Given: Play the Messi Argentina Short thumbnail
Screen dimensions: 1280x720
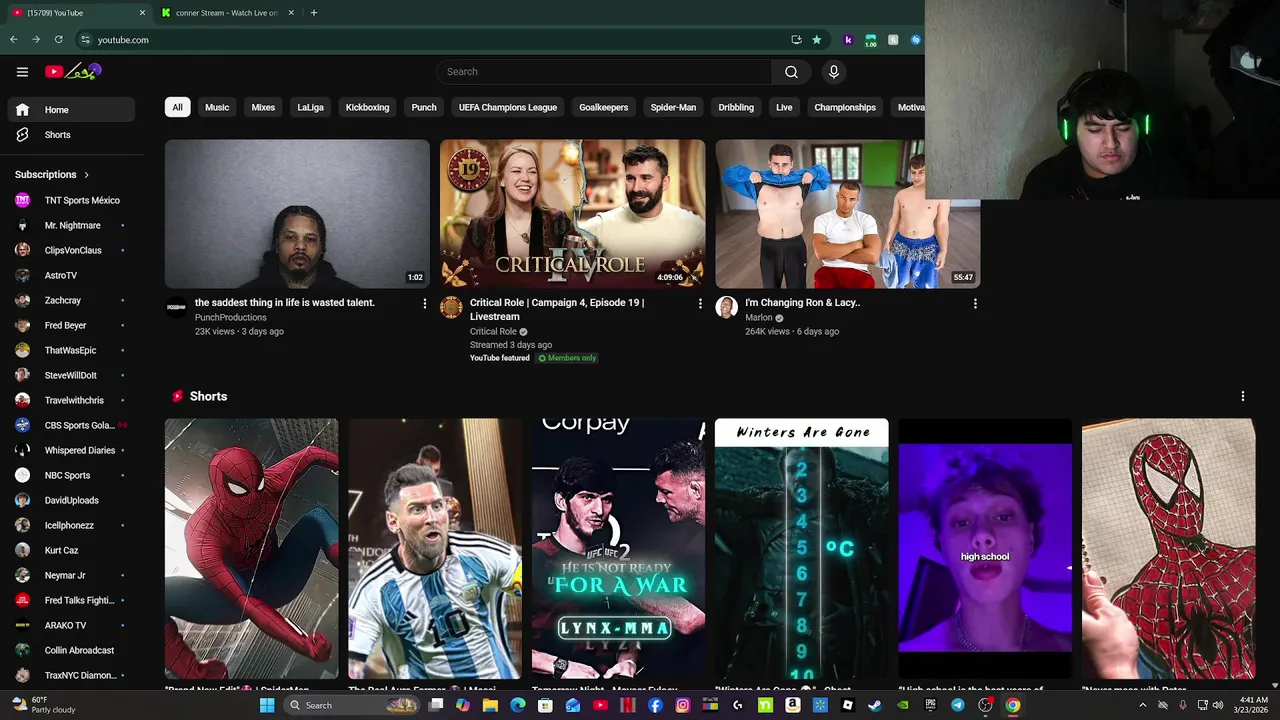Looking at the screenshot, I should tap(435, 549).
